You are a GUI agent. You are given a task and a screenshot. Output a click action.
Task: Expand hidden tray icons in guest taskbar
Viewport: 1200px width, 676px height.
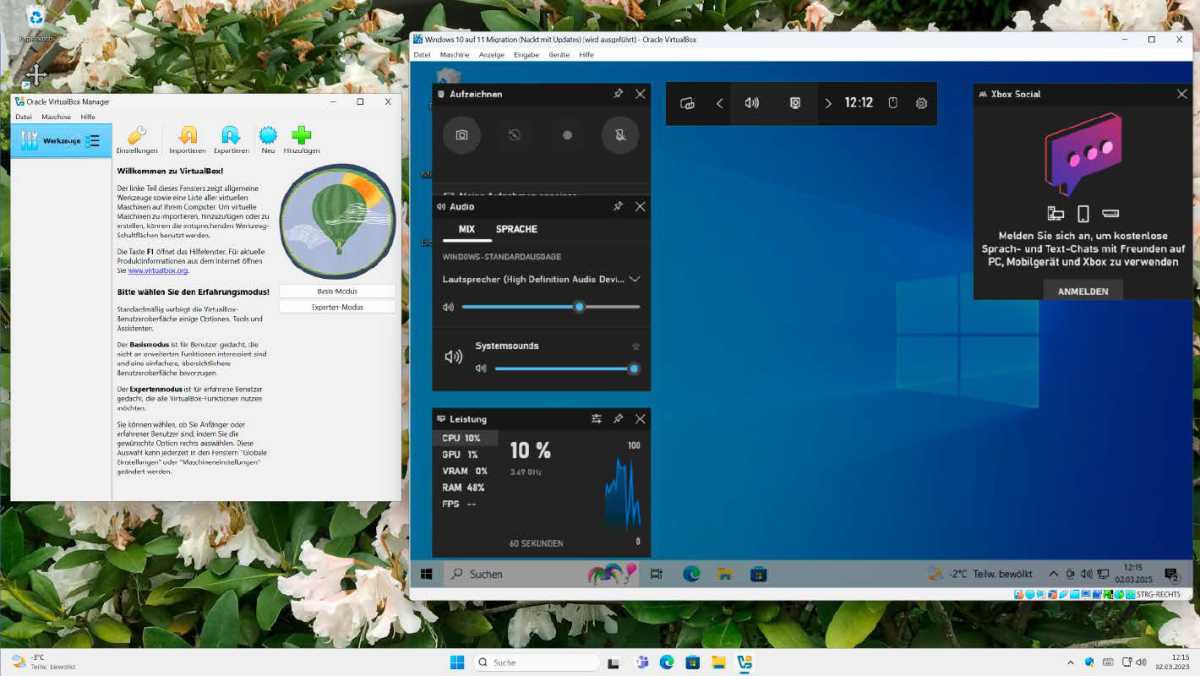(x=1053, y=574)
